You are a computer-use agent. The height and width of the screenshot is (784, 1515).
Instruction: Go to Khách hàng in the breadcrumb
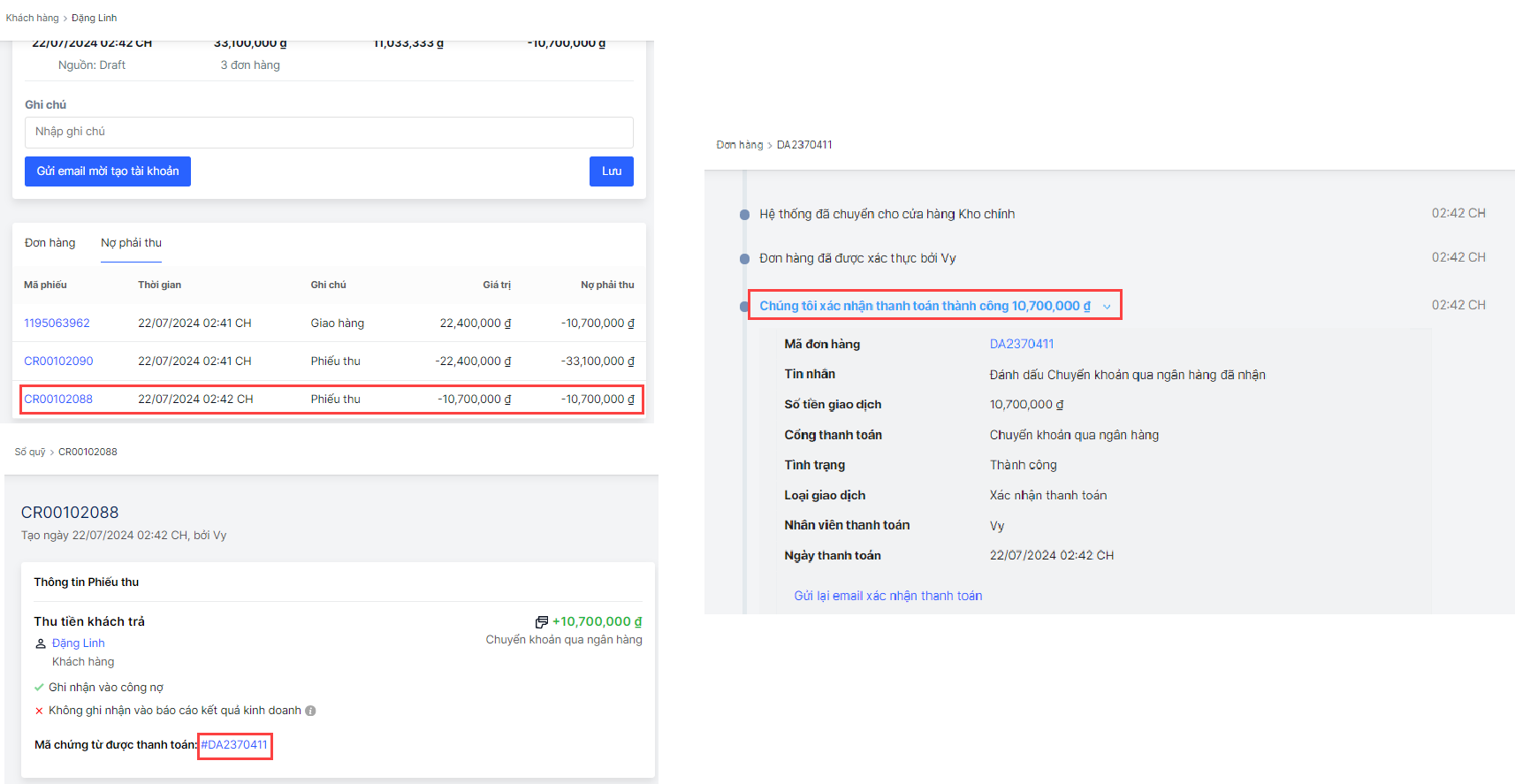[x=32, y=18]
